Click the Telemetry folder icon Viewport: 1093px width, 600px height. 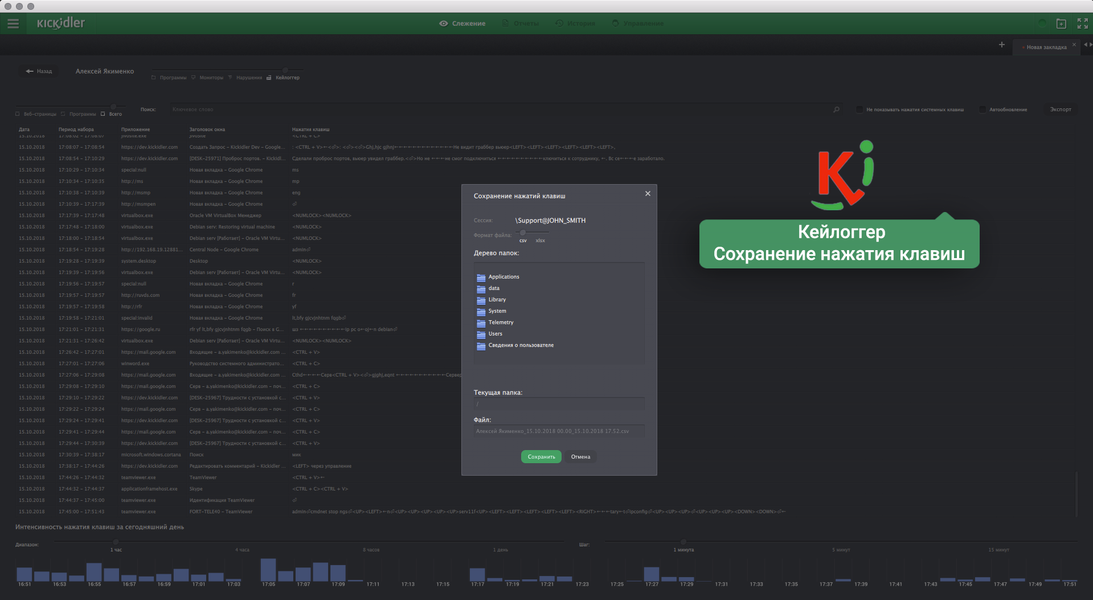[481, 323]
